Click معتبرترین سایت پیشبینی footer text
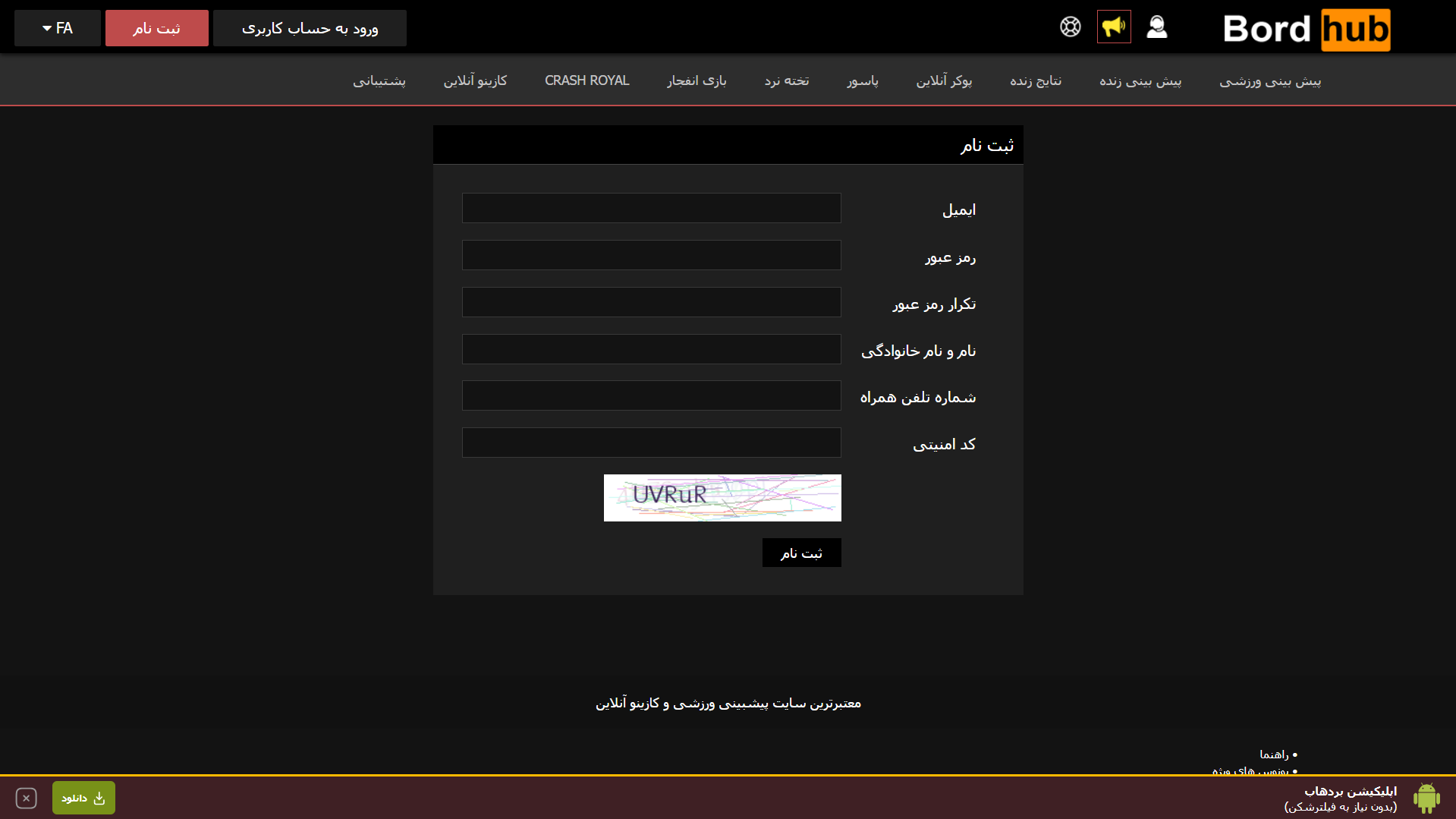Screen dimensions: 1456x819 [728, 703]
